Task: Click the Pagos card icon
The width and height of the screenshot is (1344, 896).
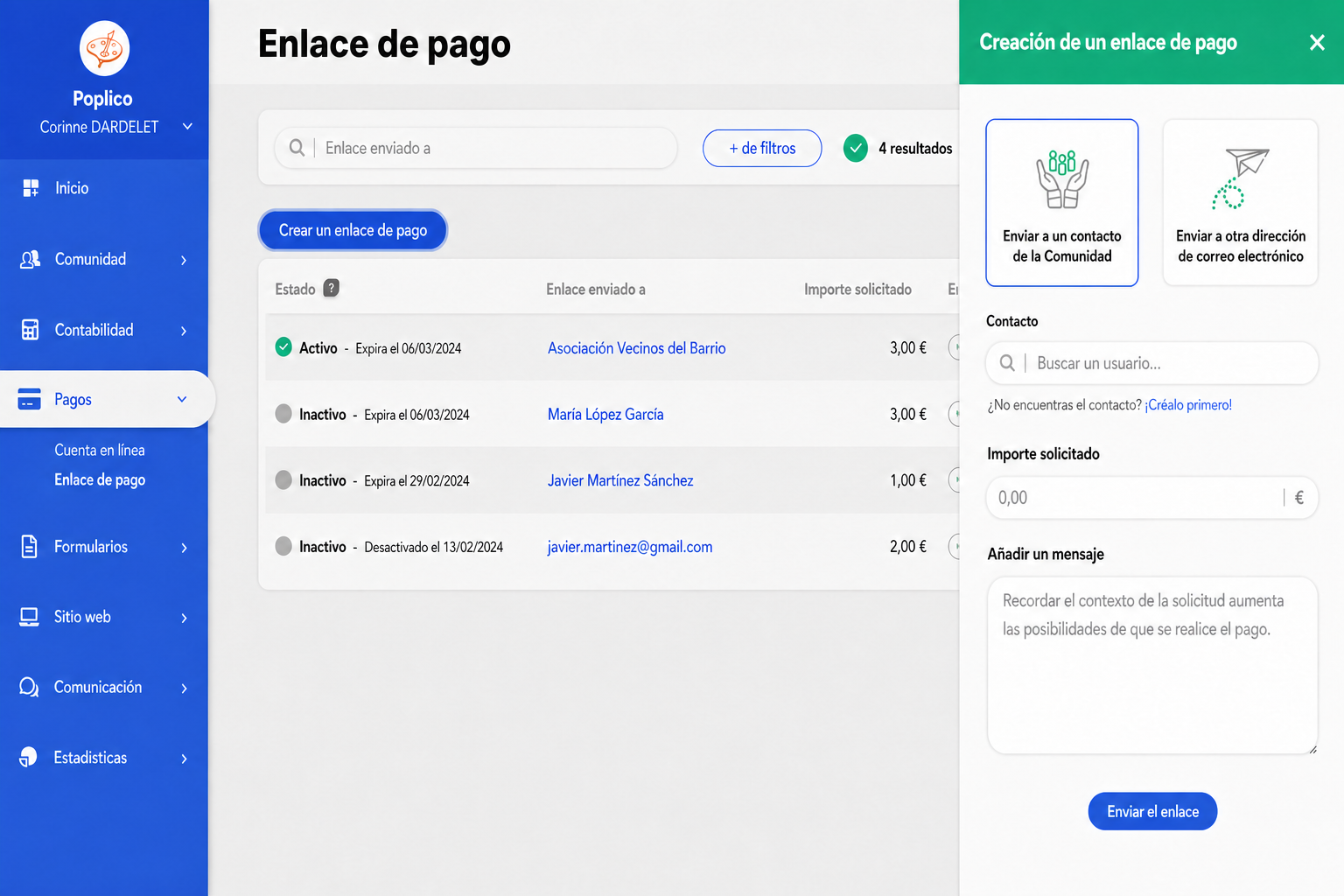Action: pos(30,399)
